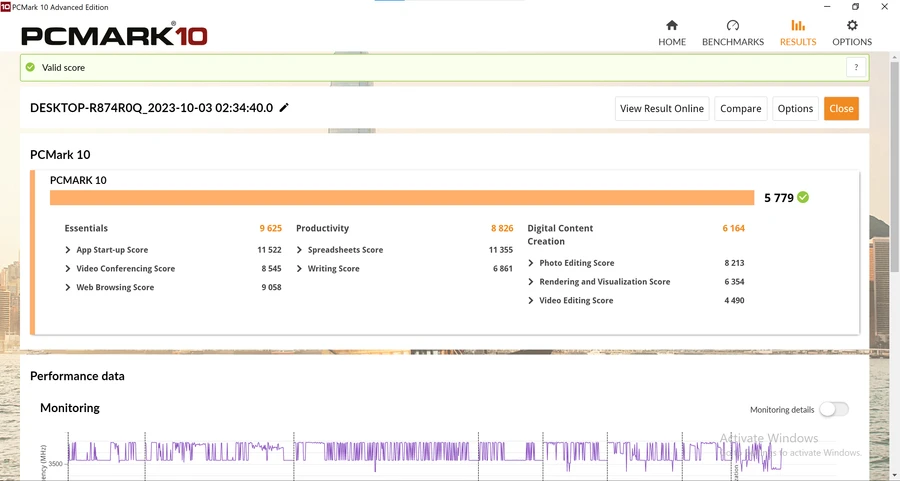Click the Web Browsing value 9 058
The height and width of the screenshot is (481, 900).
[x=271, y=287]
